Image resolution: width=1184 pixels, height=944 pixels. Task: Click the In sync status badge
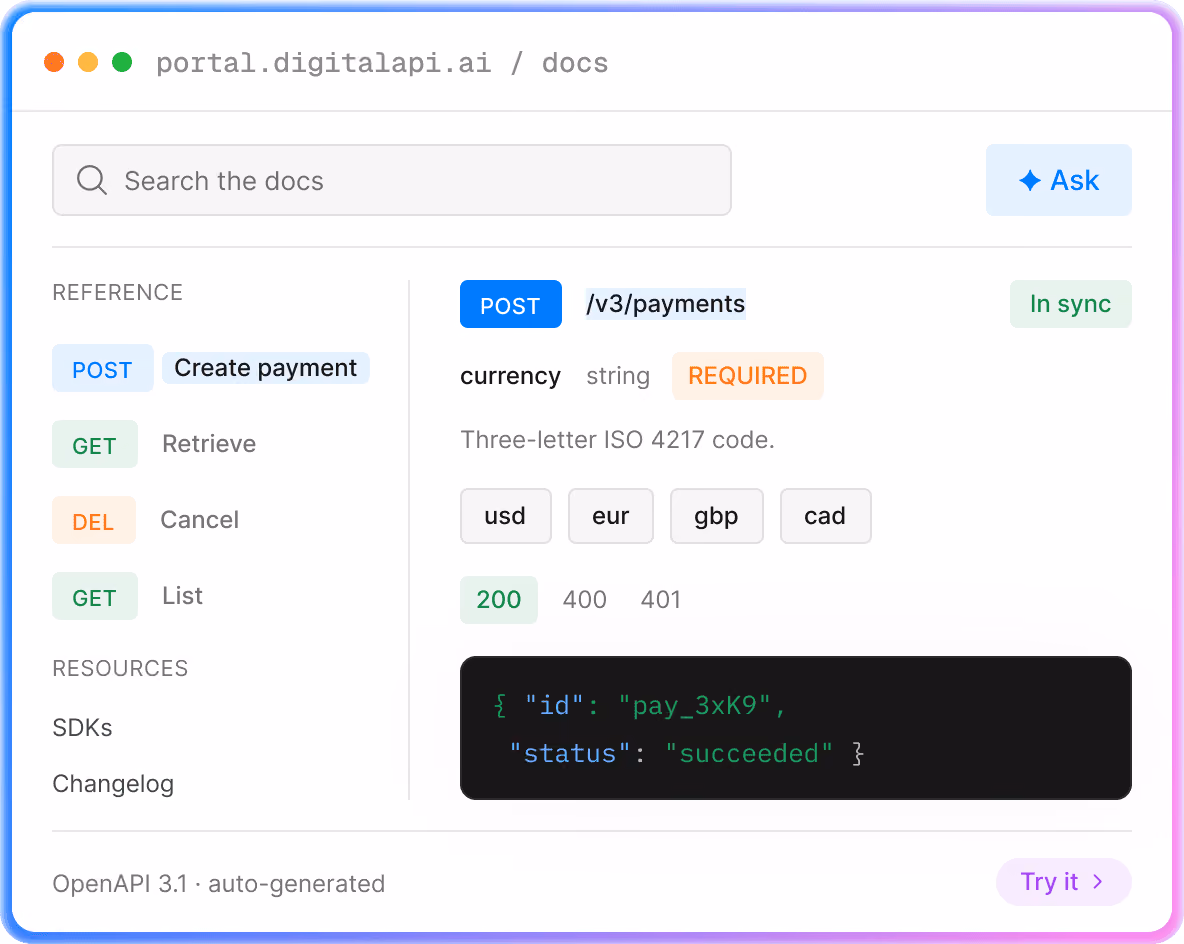click(x=1071, y=304)
